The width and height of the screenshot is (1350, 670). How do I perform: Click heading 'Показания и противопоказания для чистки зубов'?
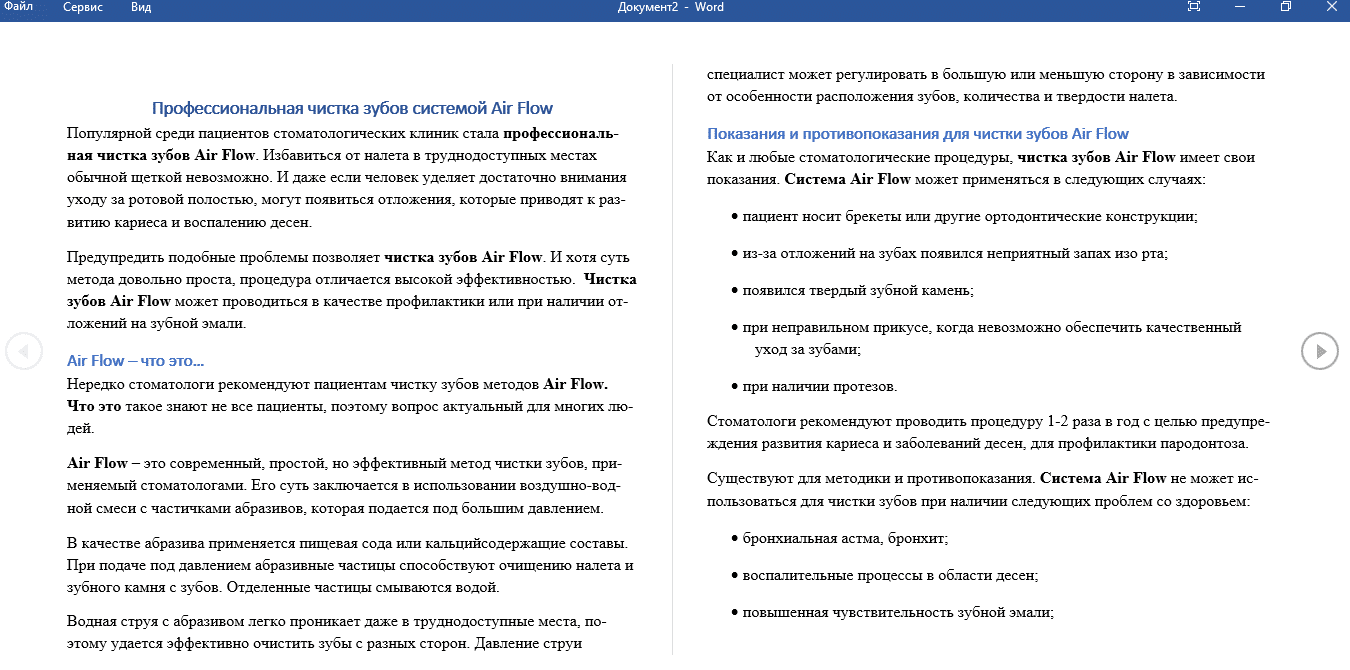pyautogui.click(x=918, y=133)
